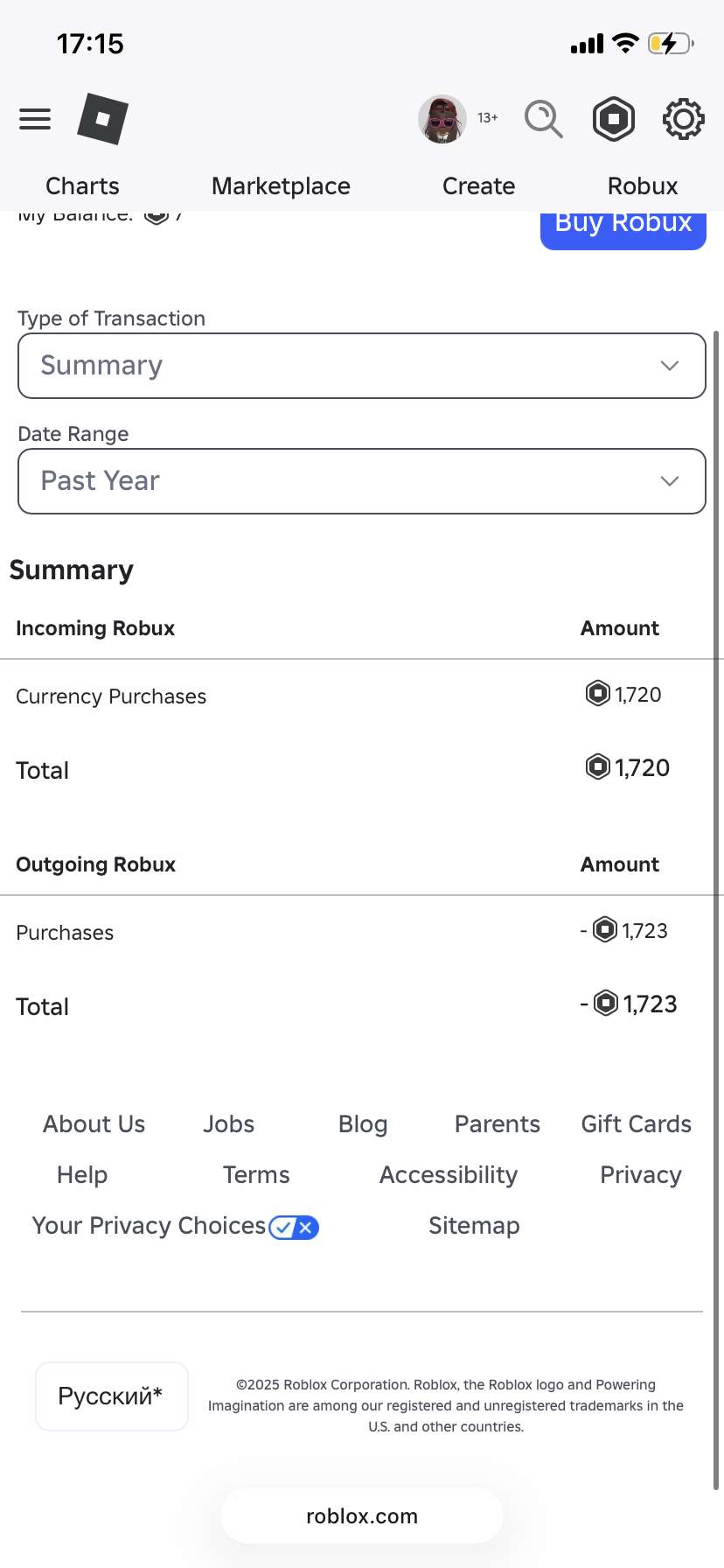The height and width of the screenshot is (1568, 724).
Task: Open the search magnifier icon
Action: [x=543, y=119]
